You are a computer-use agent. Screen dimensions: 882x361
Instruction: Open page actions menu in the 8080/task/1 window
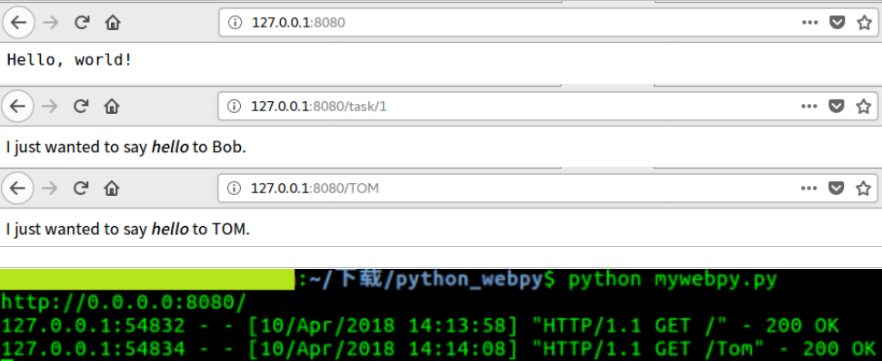point(809,106)
